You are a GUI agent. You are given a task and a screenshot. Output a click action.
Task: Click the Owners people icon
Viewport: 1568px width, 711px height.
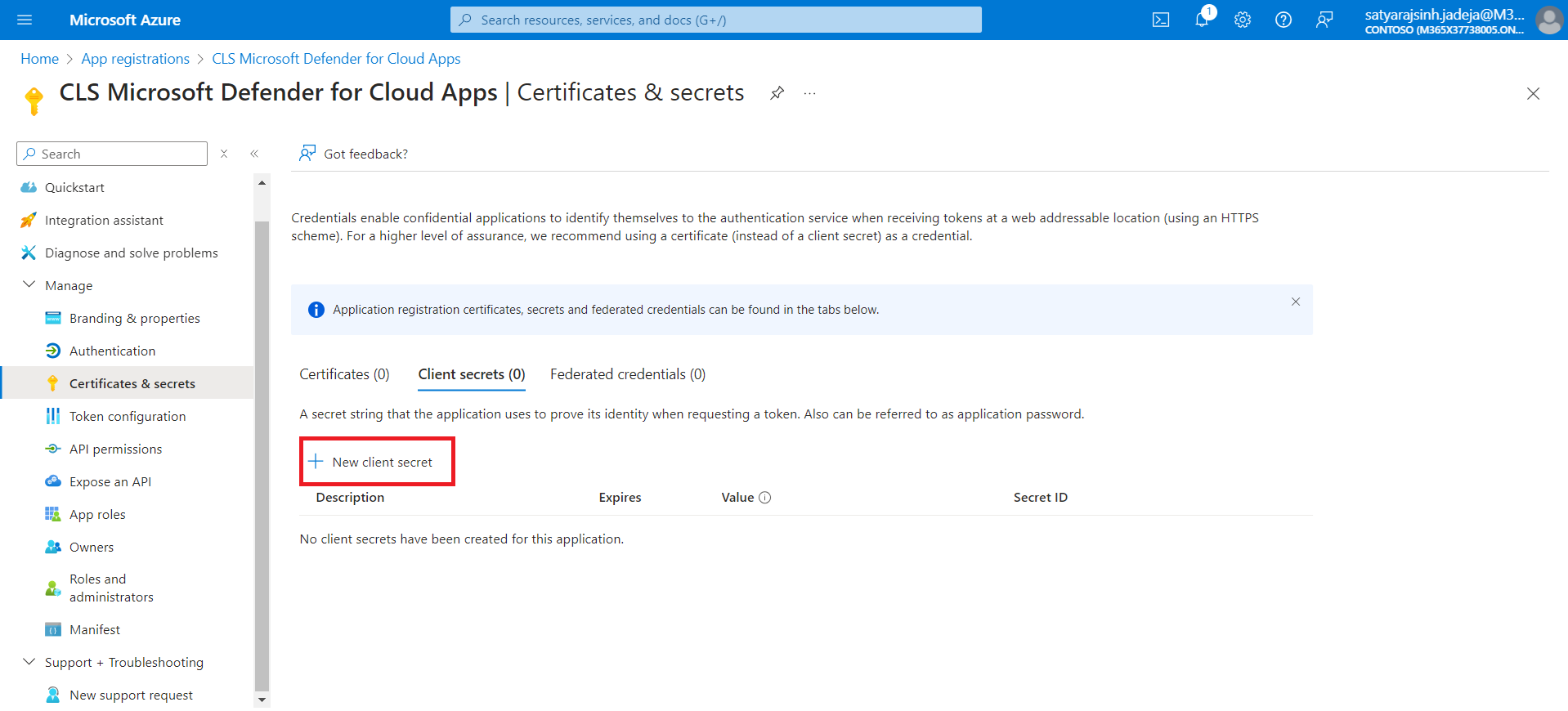pos(53,547)
